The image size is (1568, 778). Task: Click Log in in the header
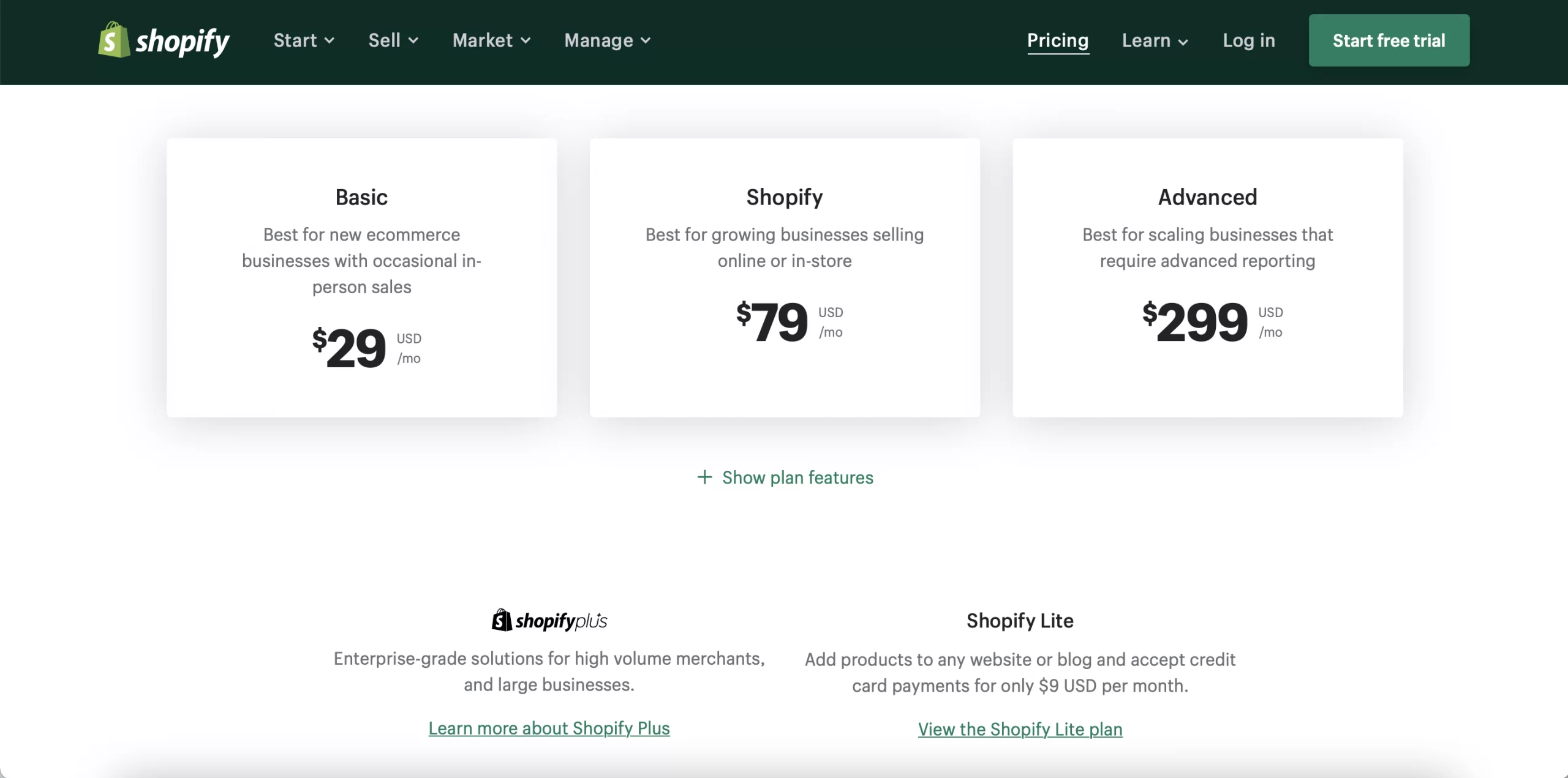click(x=1249, y=40)
